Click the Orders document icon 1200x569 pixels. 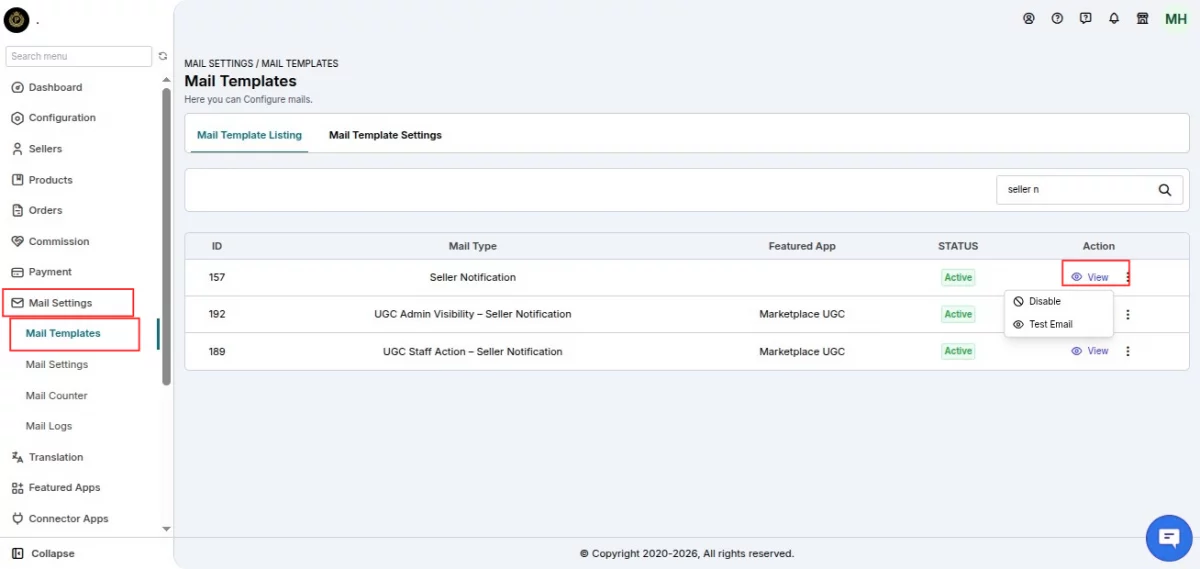click(17, 211)
